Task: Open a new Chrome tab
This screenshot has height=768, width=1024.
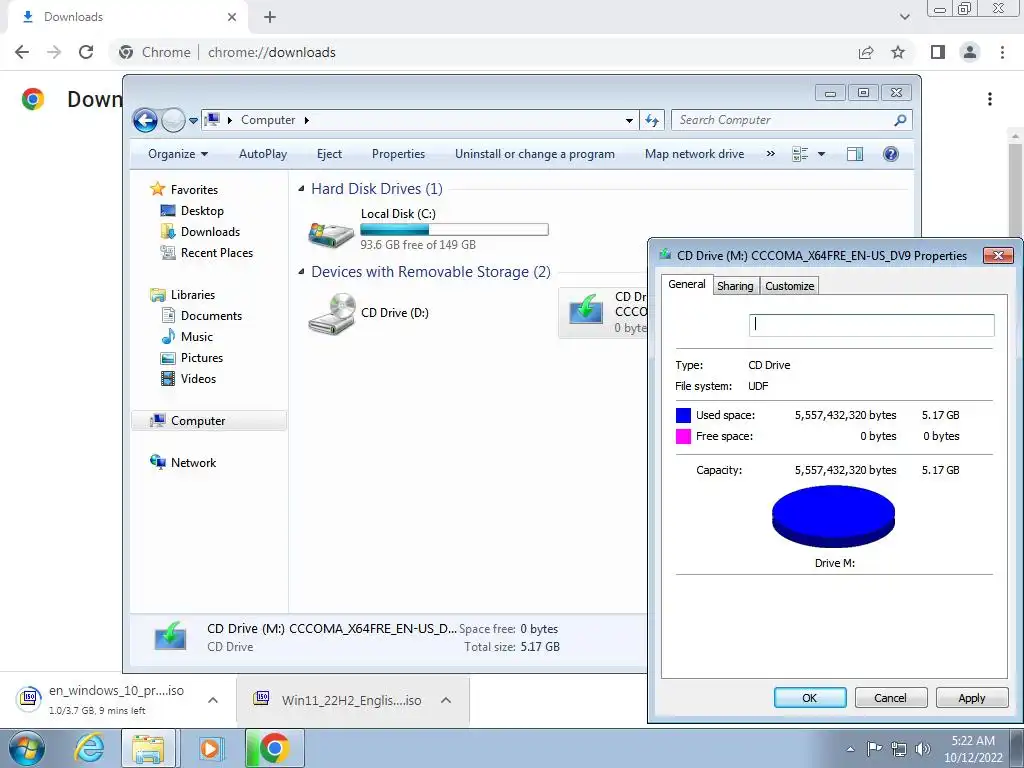Action: click(270, 17)
